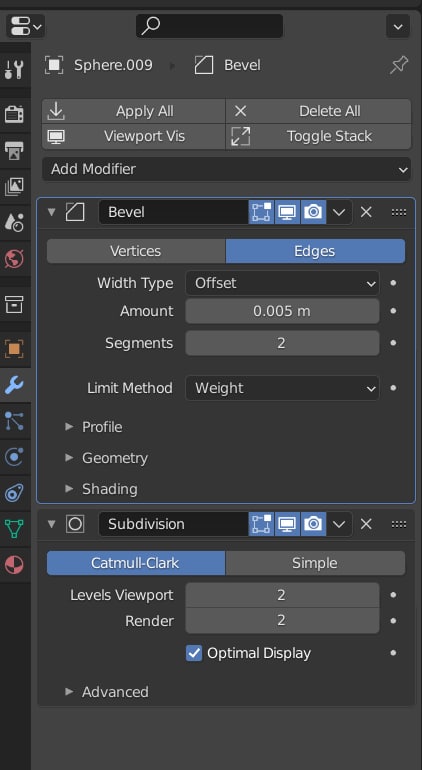Click the Viewport Vis button
Image resolution: width=422 pixels, height=770 pixels.
[x=134, y=136]
